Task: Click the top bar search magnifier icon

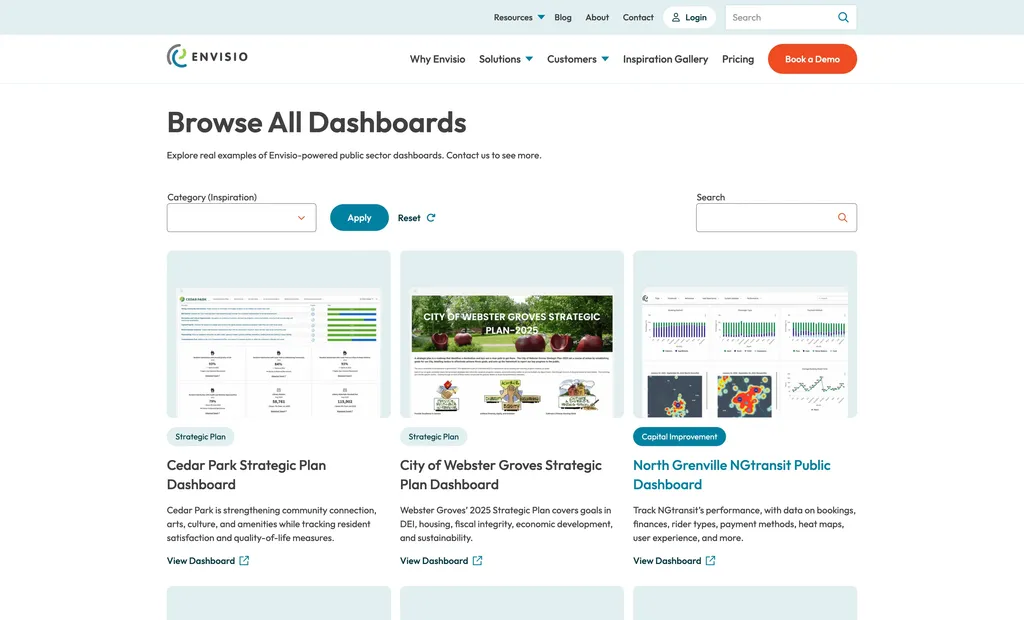Action: (843, 18)
